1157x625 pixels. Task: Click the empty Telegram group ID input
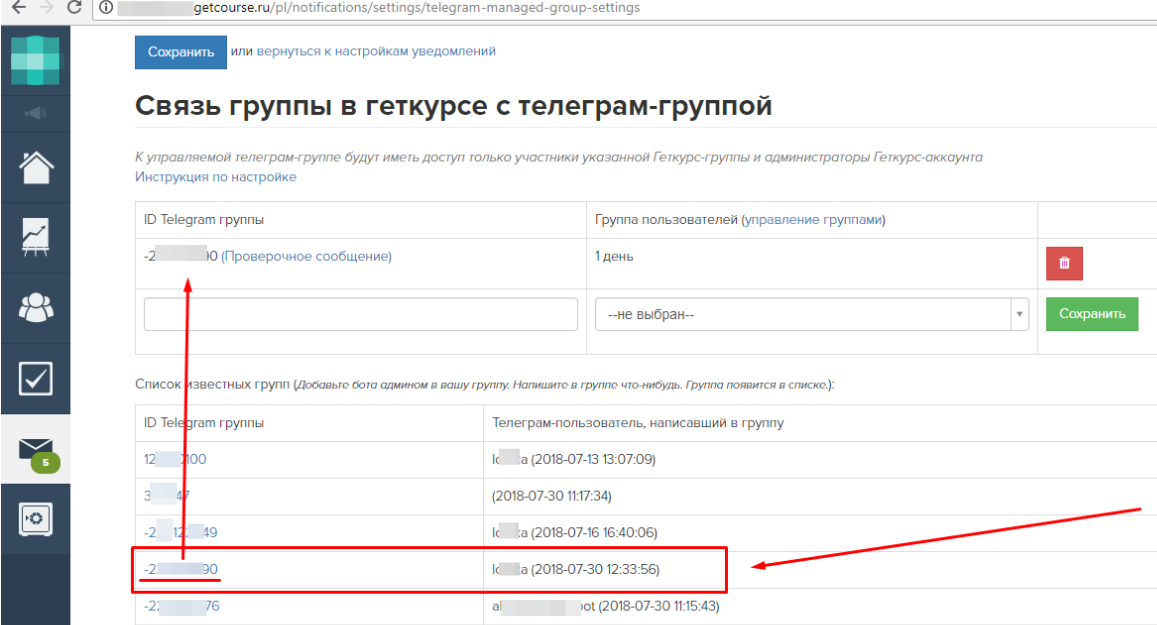(x=361, y=314)
